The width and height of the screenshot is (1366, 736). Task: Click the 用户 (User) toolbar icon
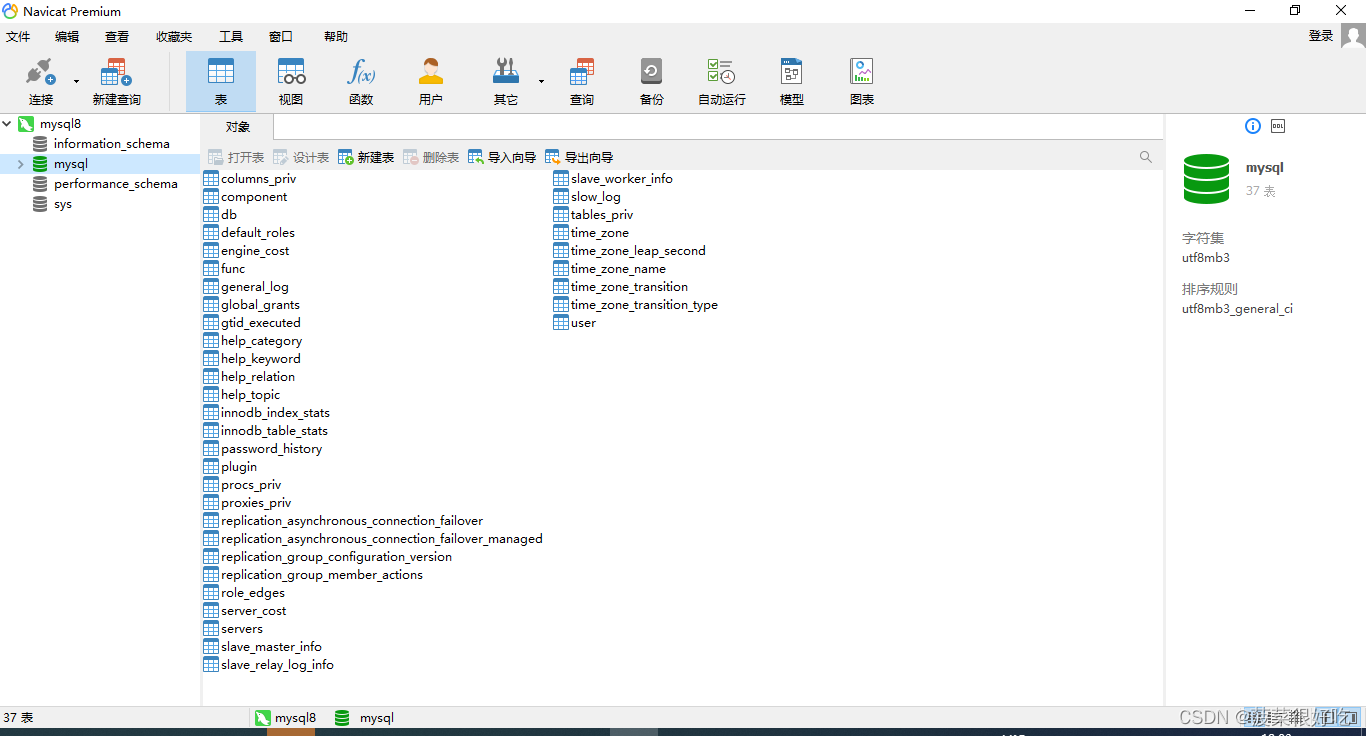[x=431, y=72]
